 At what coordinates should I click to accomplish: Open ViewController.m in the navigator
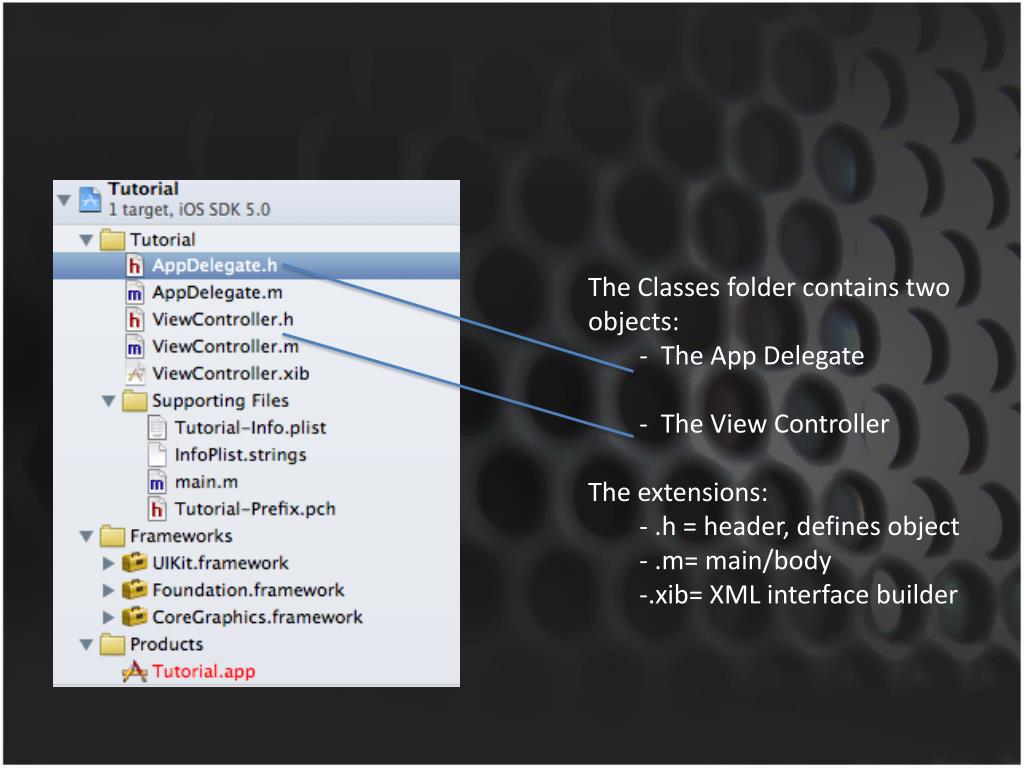coord(225,347)
